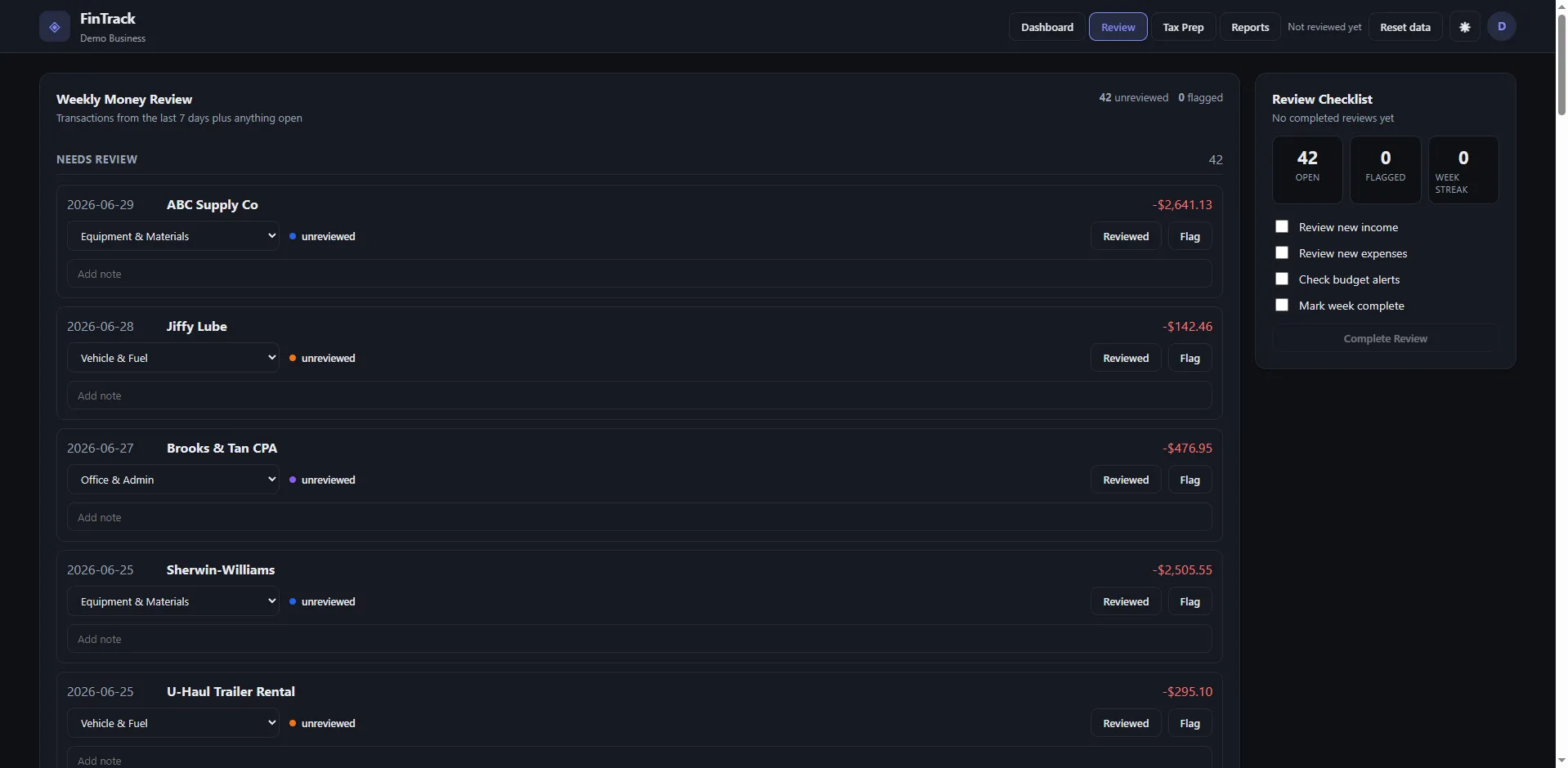The image size is (1568, 768).
Task: Click the date 2026-06-27
Action: (x=100, y=448)
